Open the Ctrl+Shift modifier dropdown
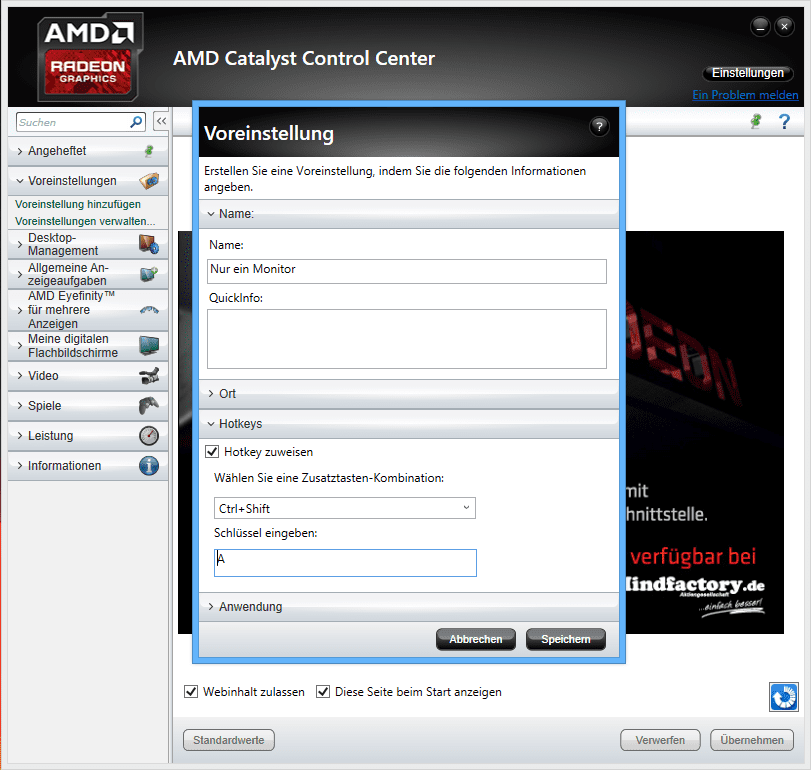This screenshot has height=770, width=811. click(x=344, y=508)
